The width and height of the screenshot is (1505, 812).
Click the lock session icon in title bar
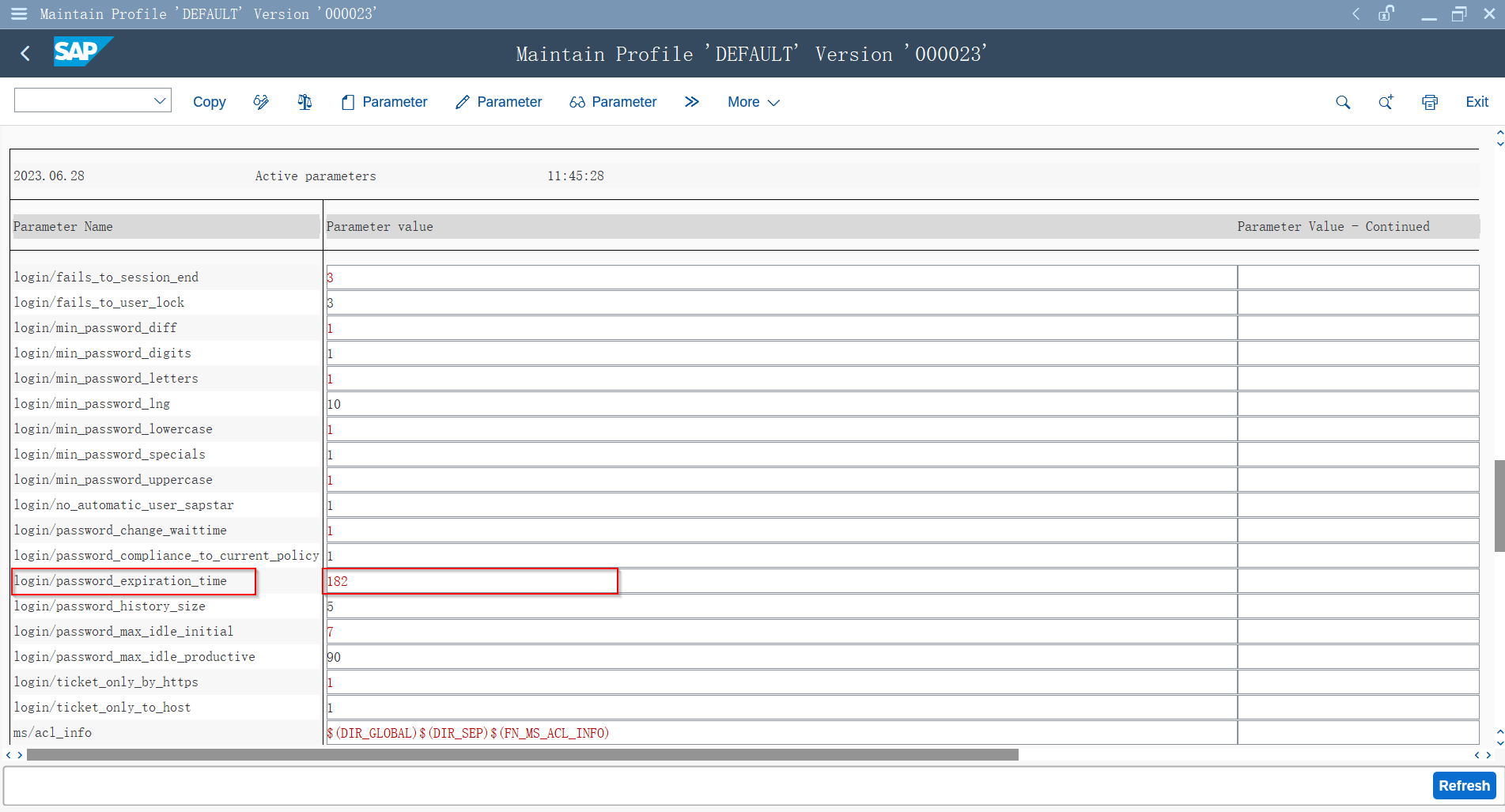tap(1386, 13)
